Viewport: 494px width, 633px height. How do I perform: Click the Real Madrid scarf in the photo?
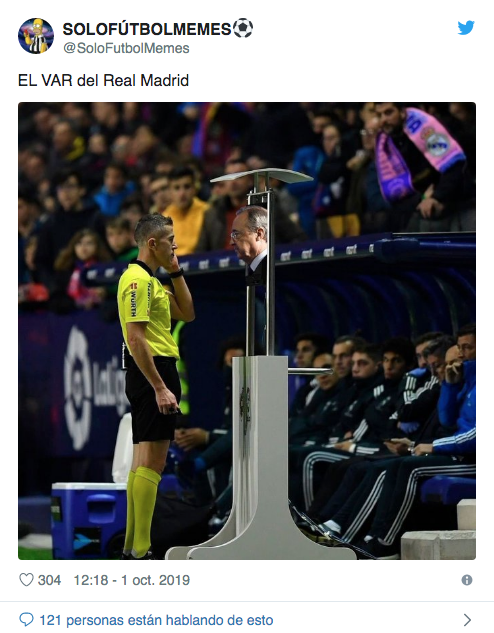418,153
